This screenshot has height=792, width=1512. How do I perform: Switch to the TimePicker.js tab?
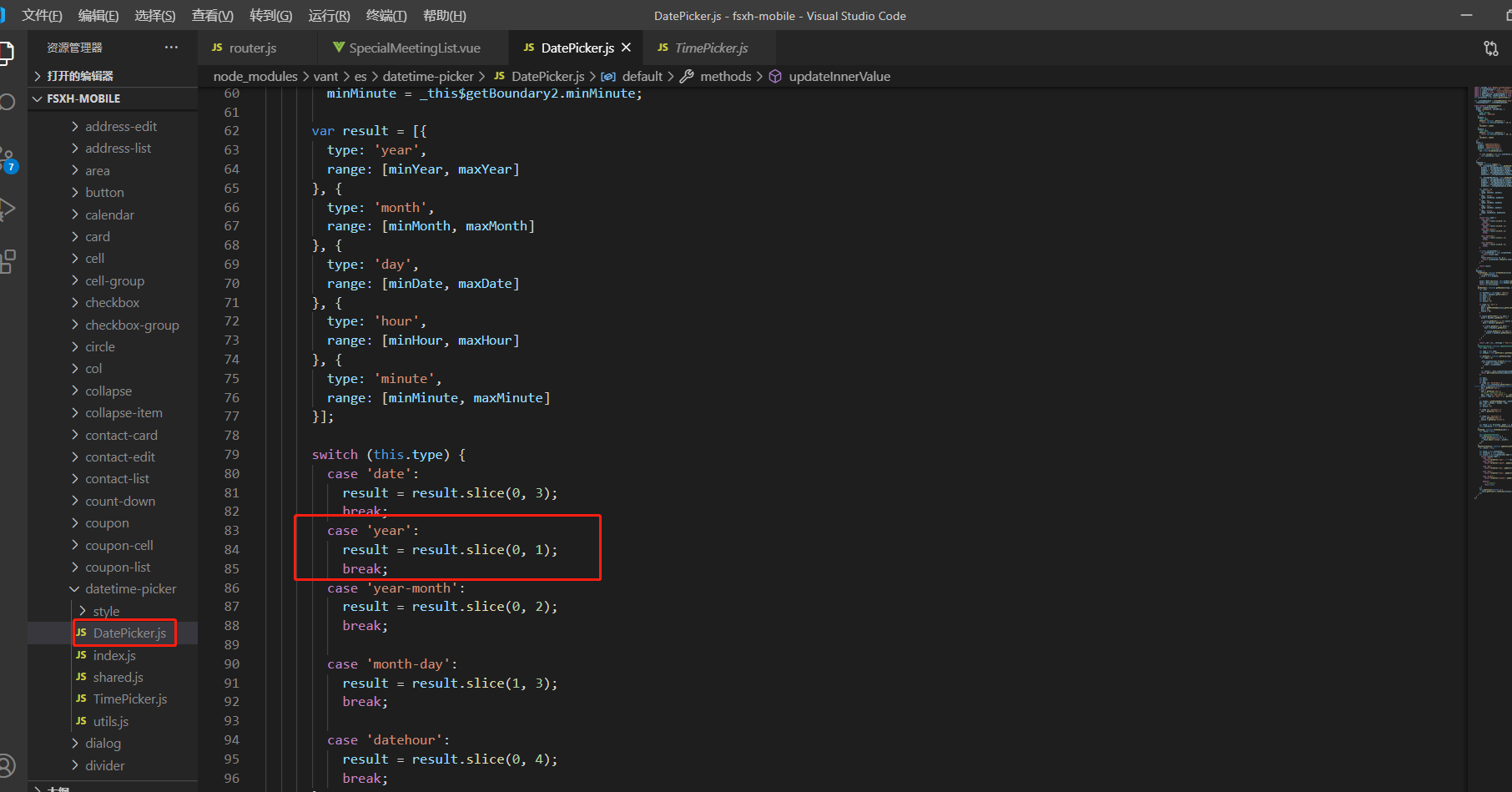pyautogui.click(x=709, y=48)
